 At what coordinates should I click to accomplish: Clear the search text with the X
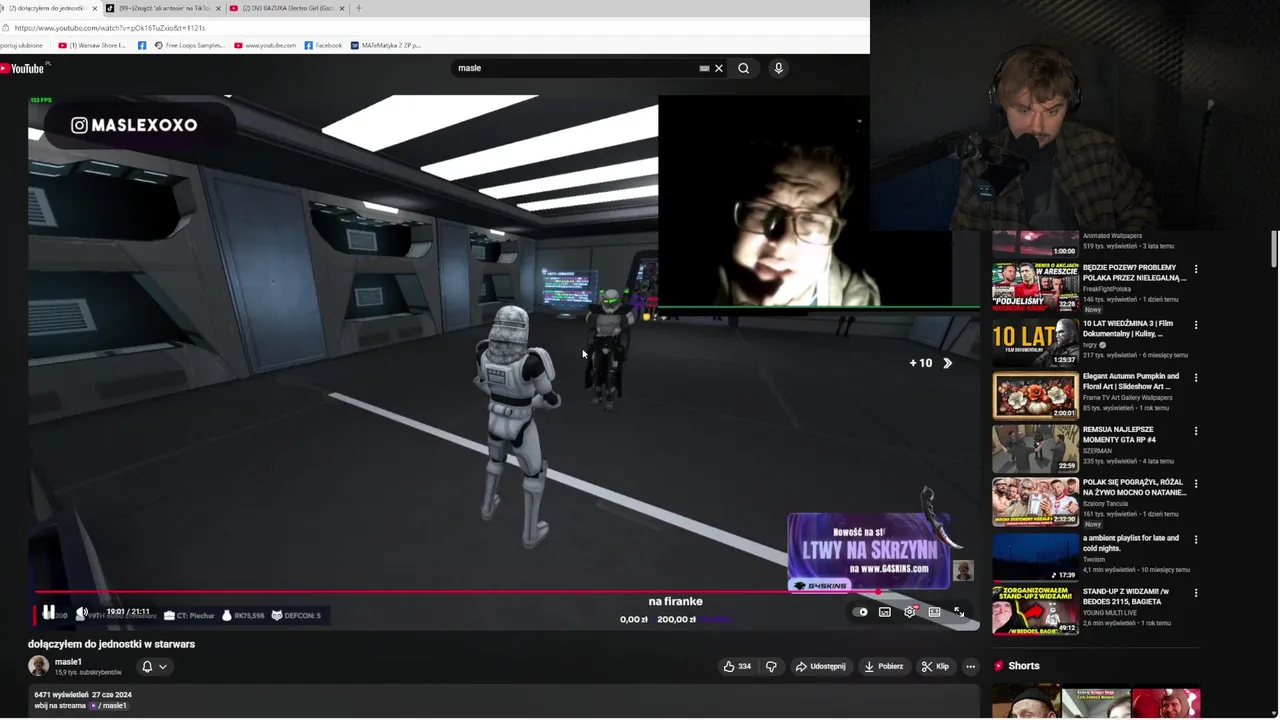coord(718,68)
